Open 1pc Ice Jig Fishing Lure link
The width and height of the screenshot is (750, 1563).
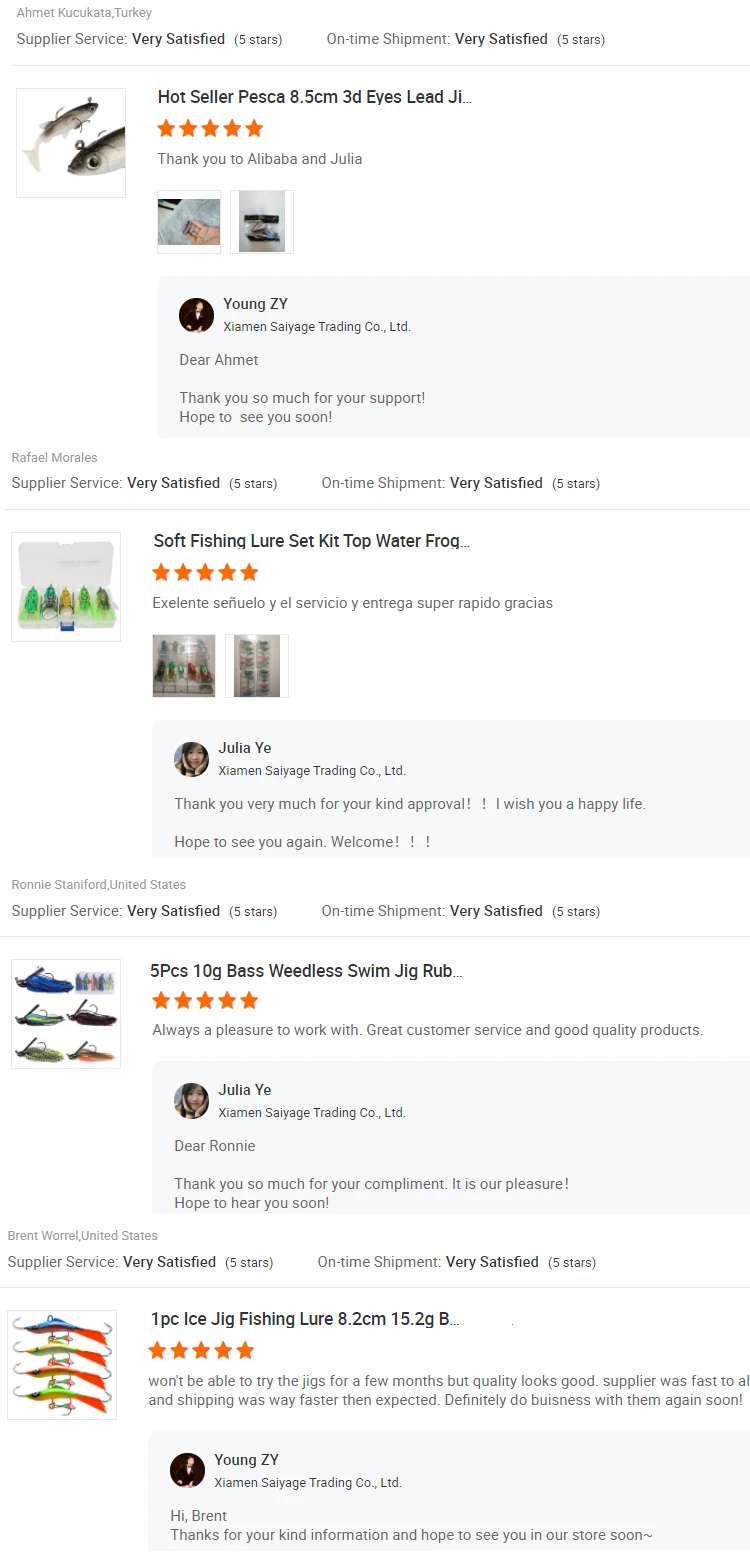pyautogui.click(x=305, y=1319)
